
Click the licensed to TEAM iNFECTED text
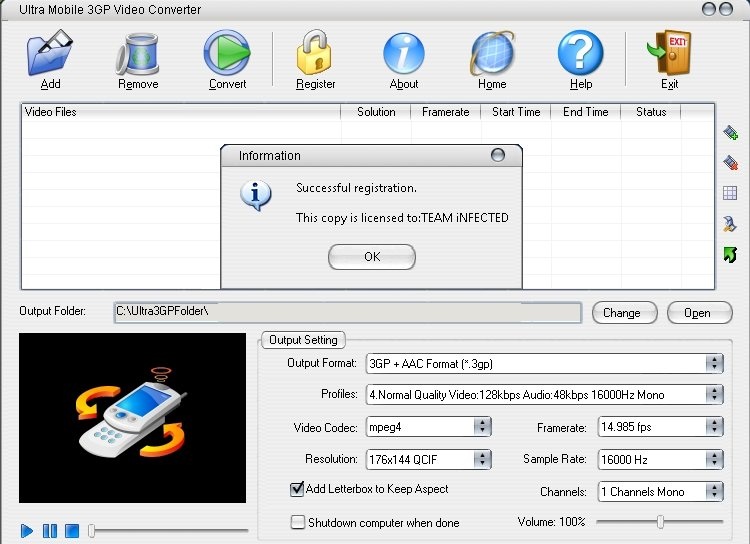coord(402,218)
